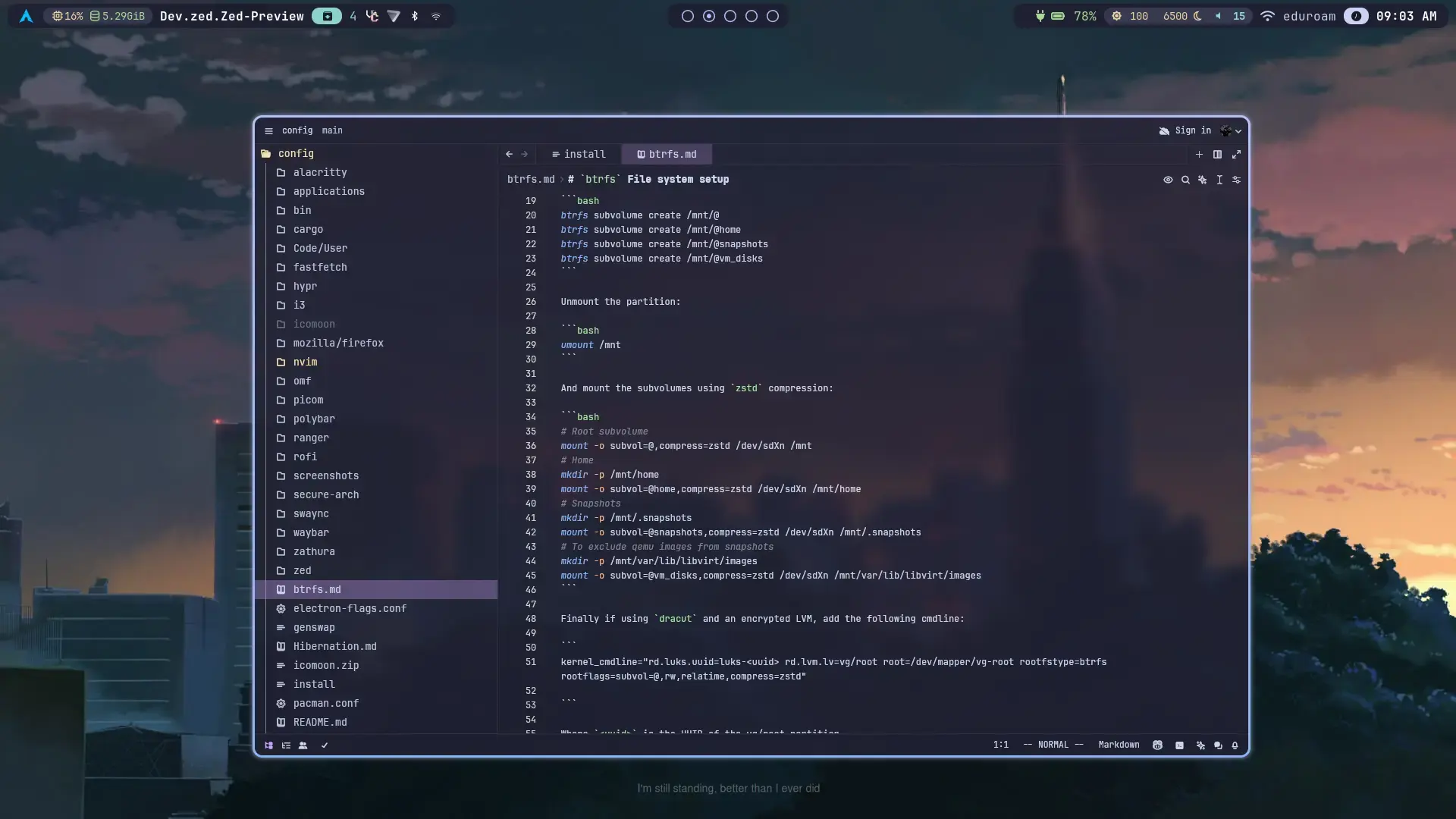The width and height of the screenshot is (1456, 819).
Task: Open the main branch selector
Action: 332,130
